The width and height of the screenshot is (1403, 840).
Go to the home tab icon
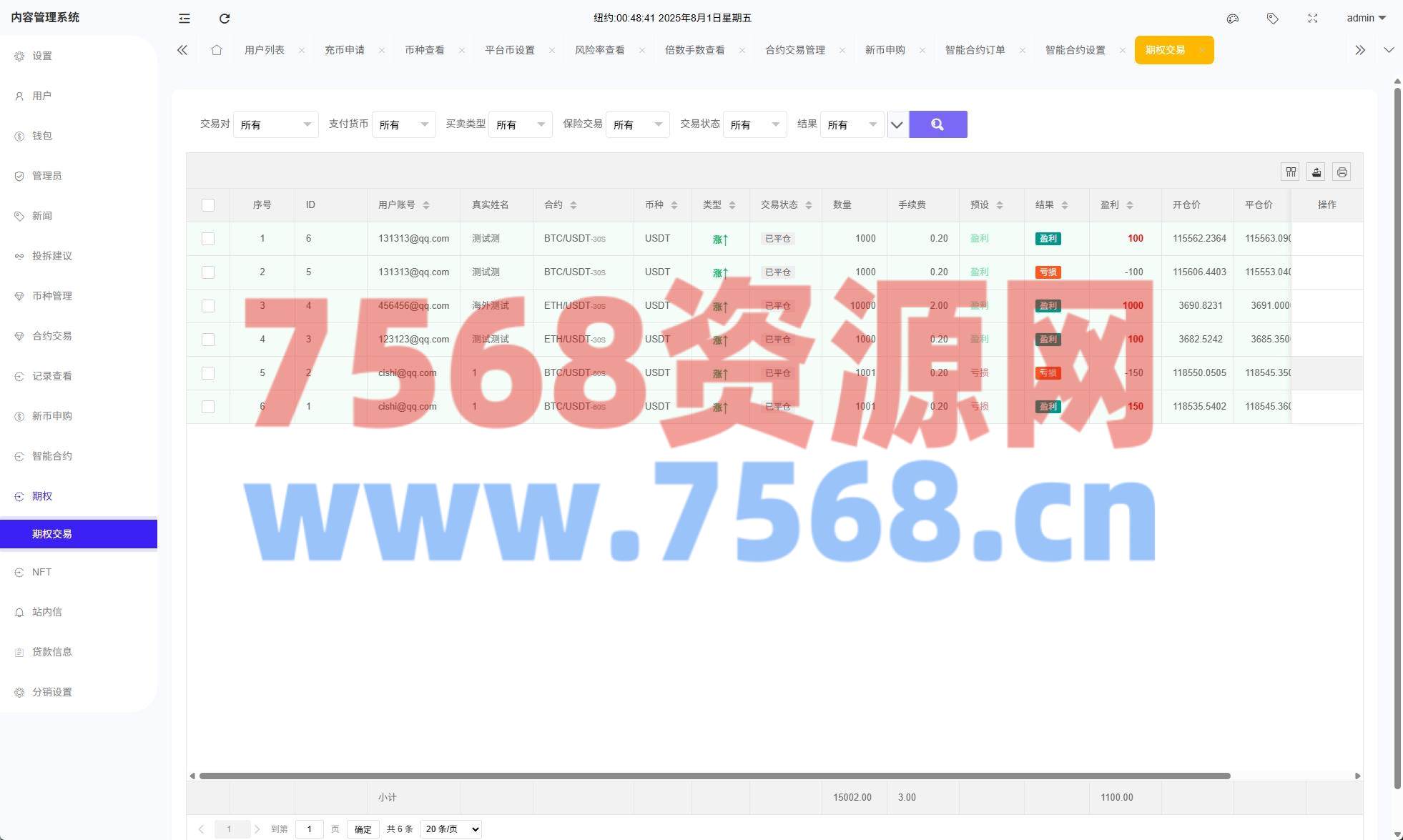click(217, 50)
